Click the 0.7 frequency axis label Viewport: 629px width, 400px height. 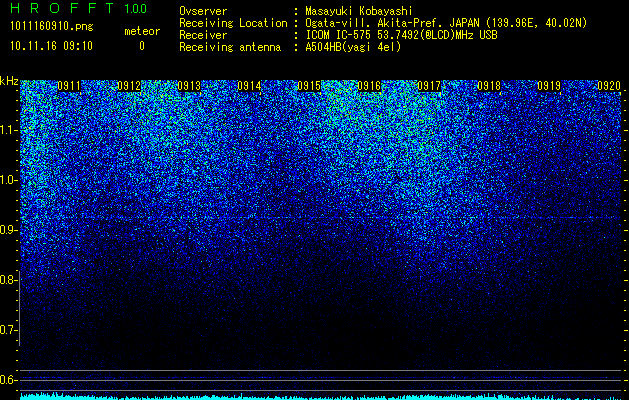pos(9,330)
